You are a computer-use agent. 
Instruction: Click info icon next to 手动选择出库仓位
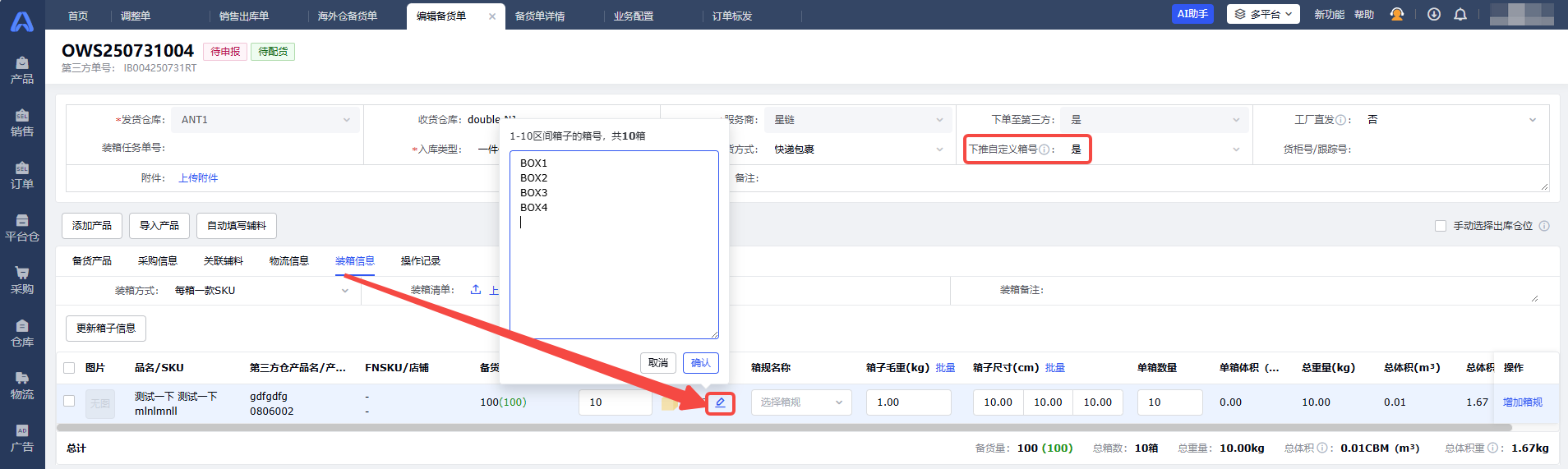(1544, 226)
